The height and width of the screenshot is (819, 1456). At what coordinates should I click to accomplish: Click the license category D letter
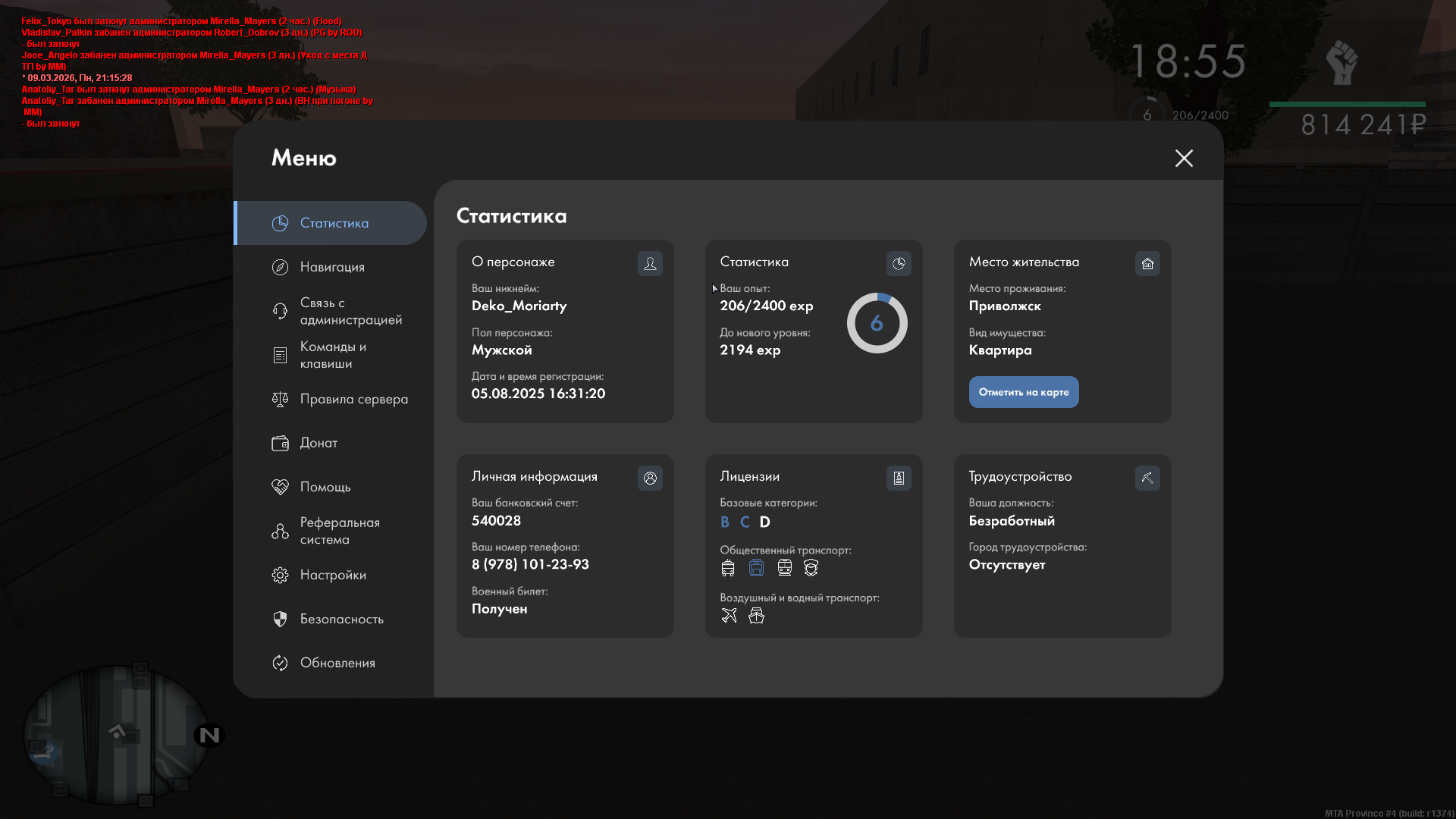click(764, 522)
